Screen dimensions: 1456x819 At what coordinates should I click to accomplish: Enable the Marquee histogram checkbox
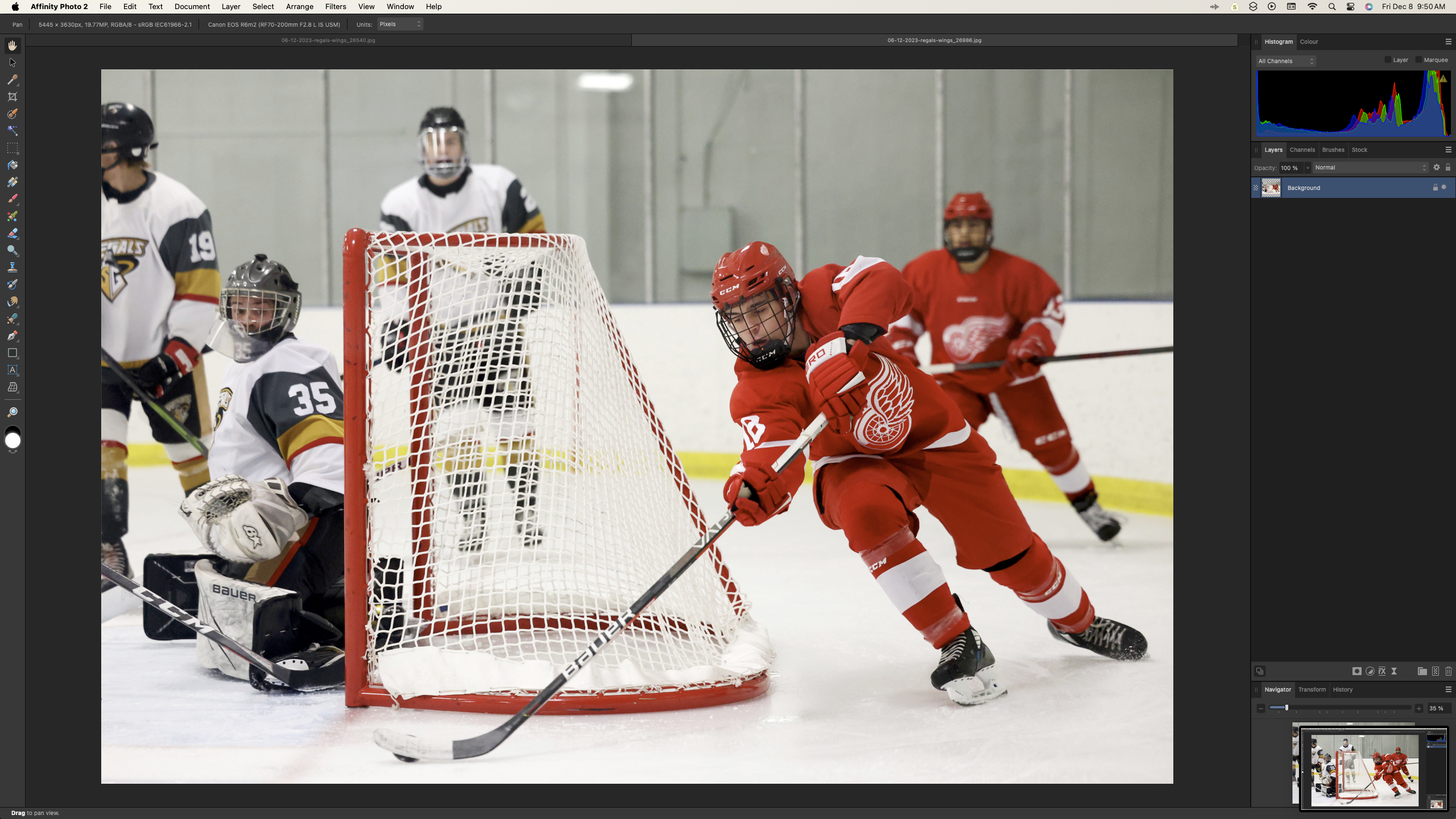(1418, 60)
